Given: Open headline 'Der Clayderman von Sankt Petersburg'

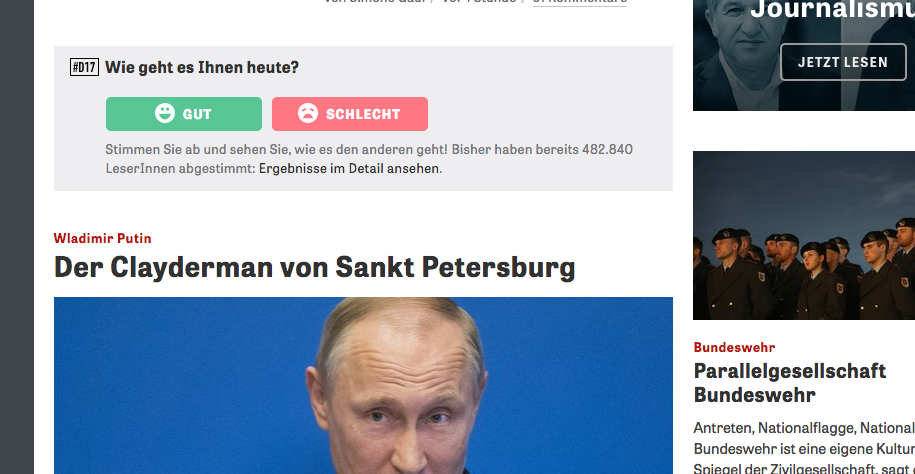Looking at the screenshot, I should point(314,267).
